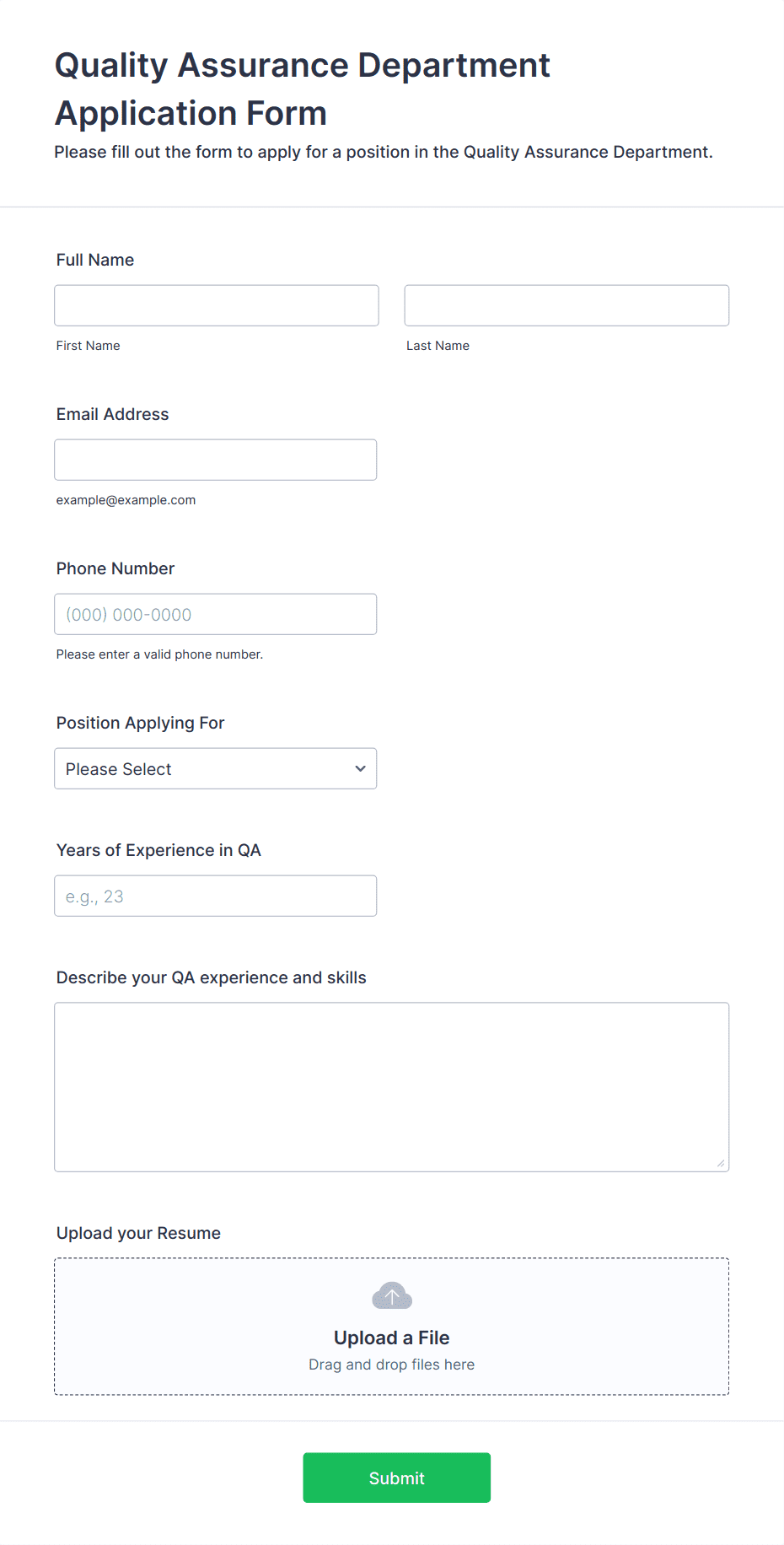Click the Quality Assurance Department Application Form title
Viewport: 784px width, 1545px height.
[303, 89]
